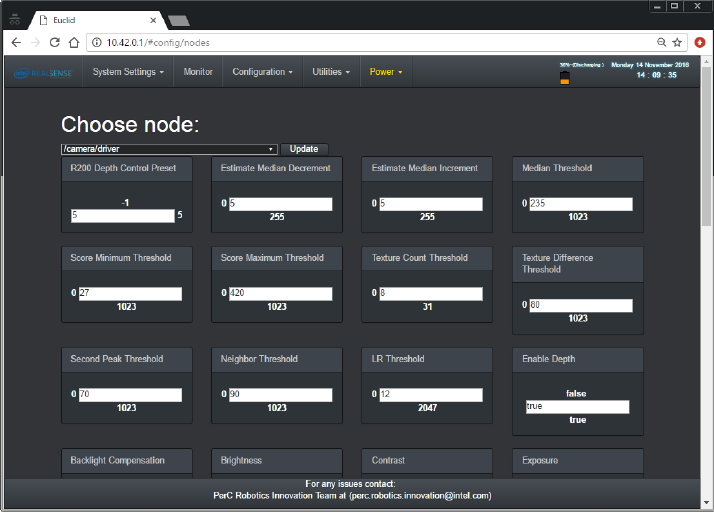This screenshot has height=512, width=714.
Task: Click the Texture Difference Threshold field
Action: click(x=581, y=306)
